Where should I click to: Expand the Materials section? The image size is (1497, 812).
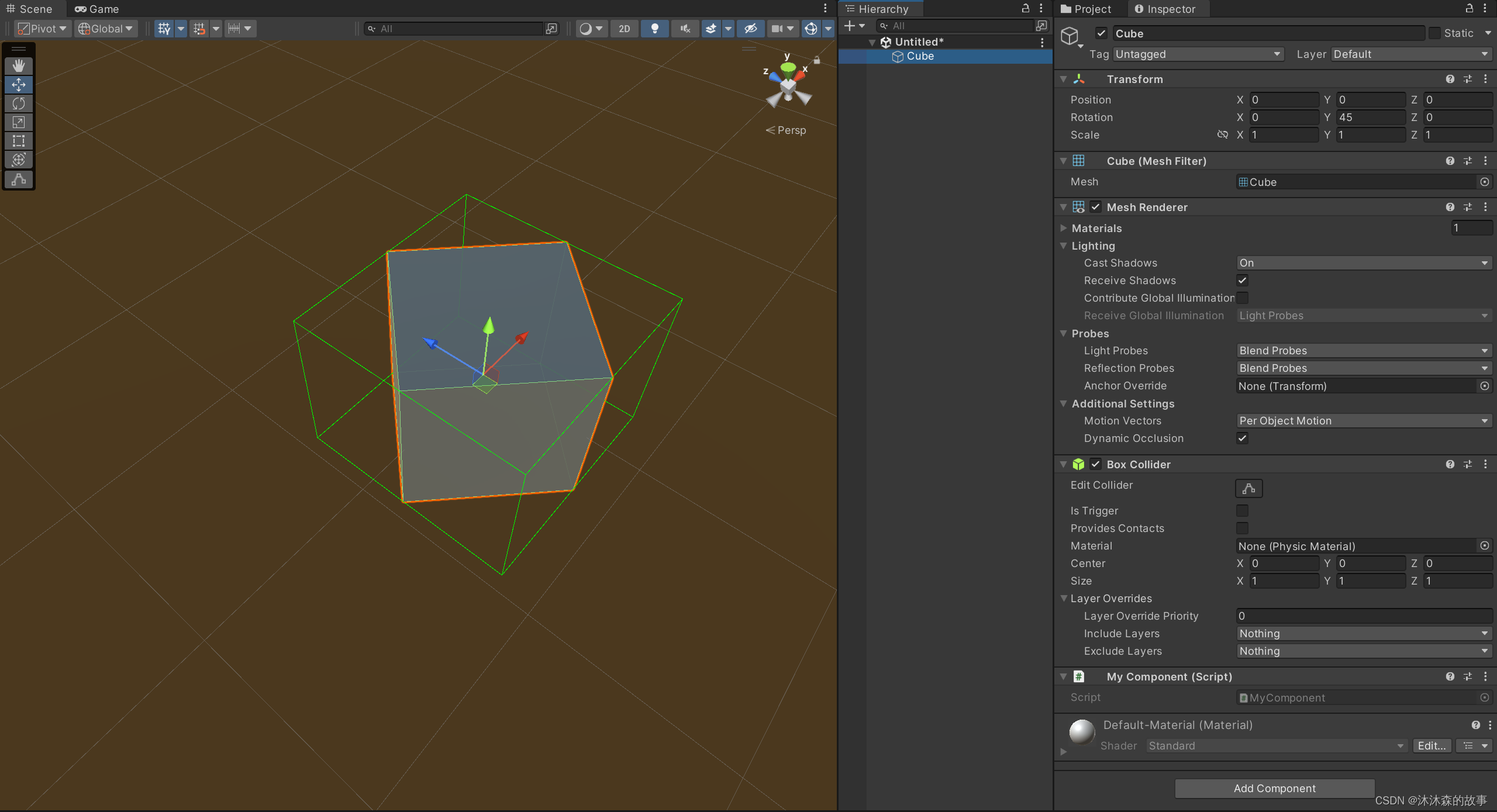tap(1064, 228)
